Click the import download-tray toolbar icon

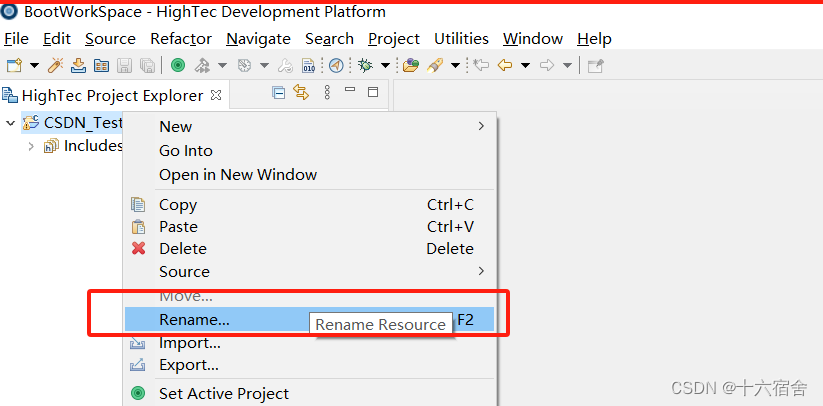click(x=78, y=66)
